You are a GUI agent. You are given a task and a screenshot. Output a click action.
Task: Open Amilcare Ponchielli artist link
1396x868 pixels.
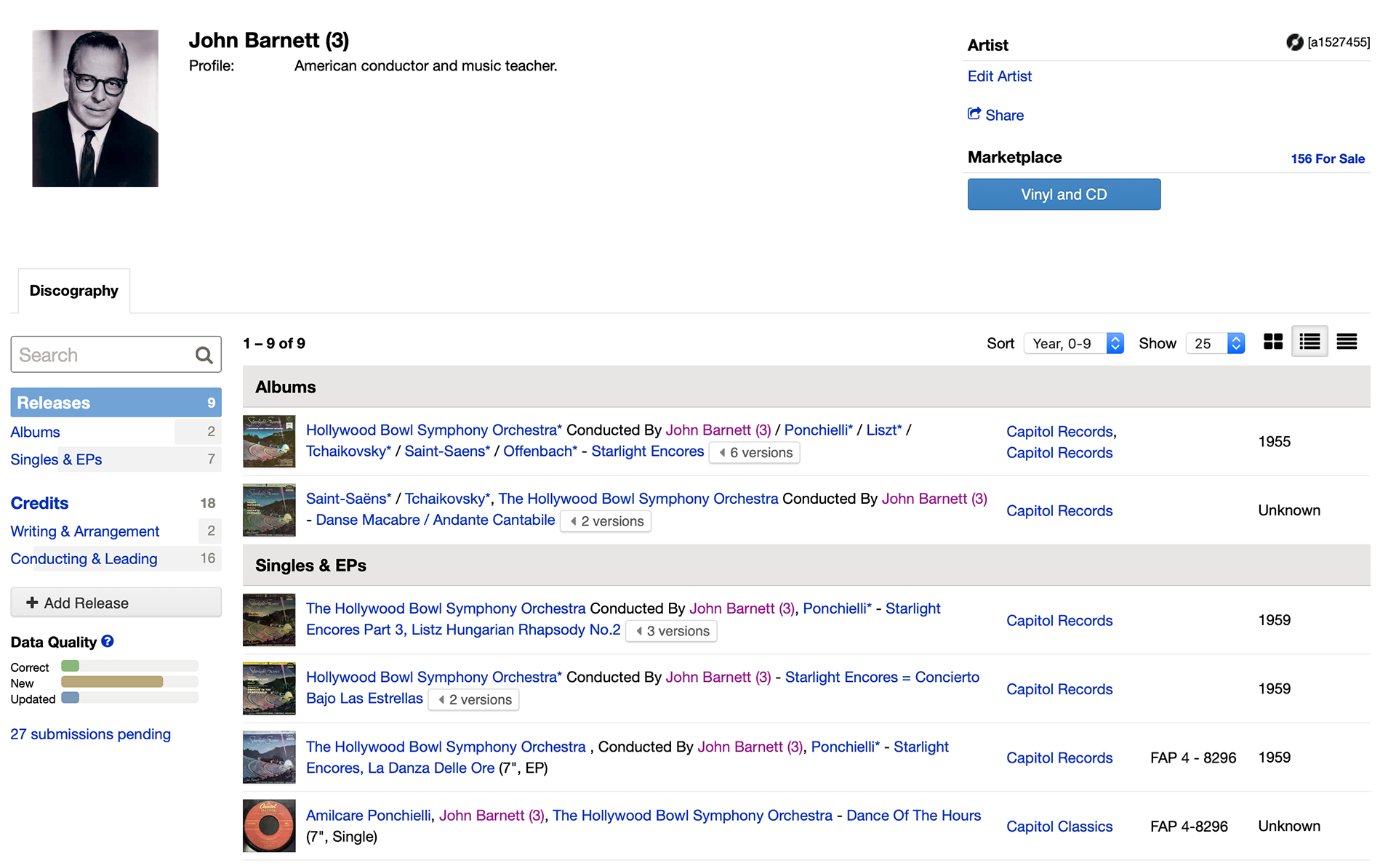(369, 816)
